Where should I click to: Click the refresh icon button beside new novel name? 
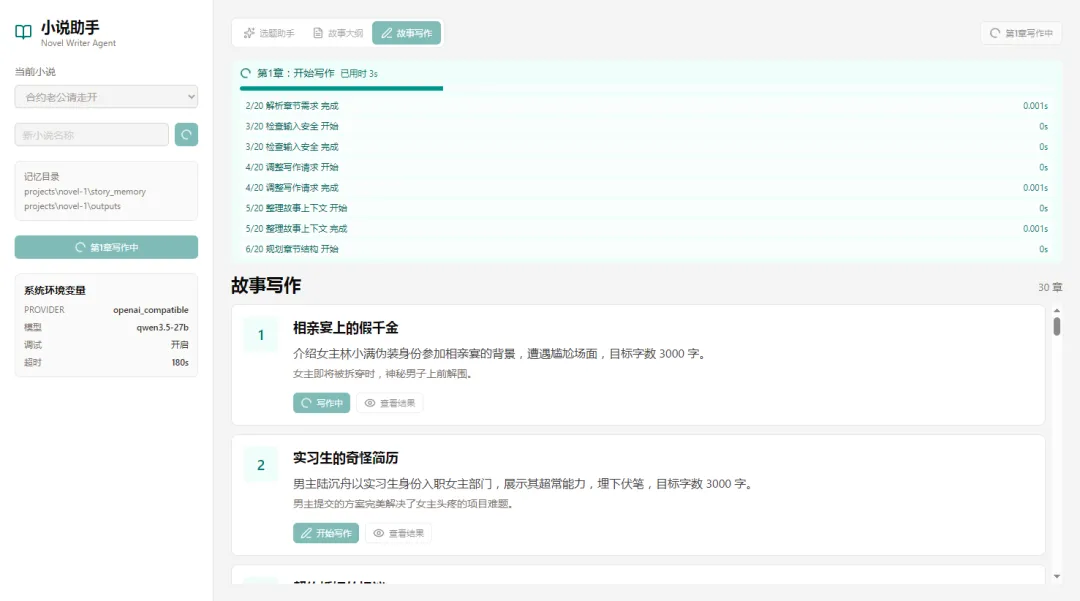click(186, 134)
